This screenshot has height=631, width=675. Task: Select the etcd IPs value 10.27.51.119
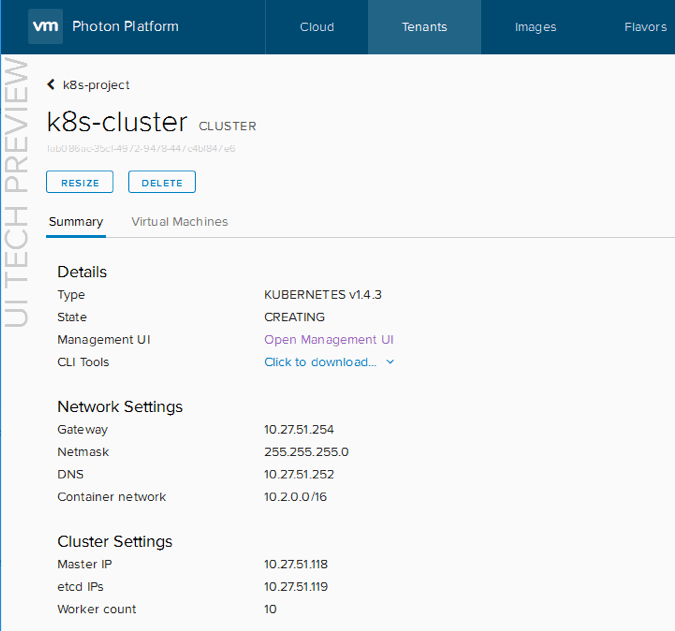296,587
